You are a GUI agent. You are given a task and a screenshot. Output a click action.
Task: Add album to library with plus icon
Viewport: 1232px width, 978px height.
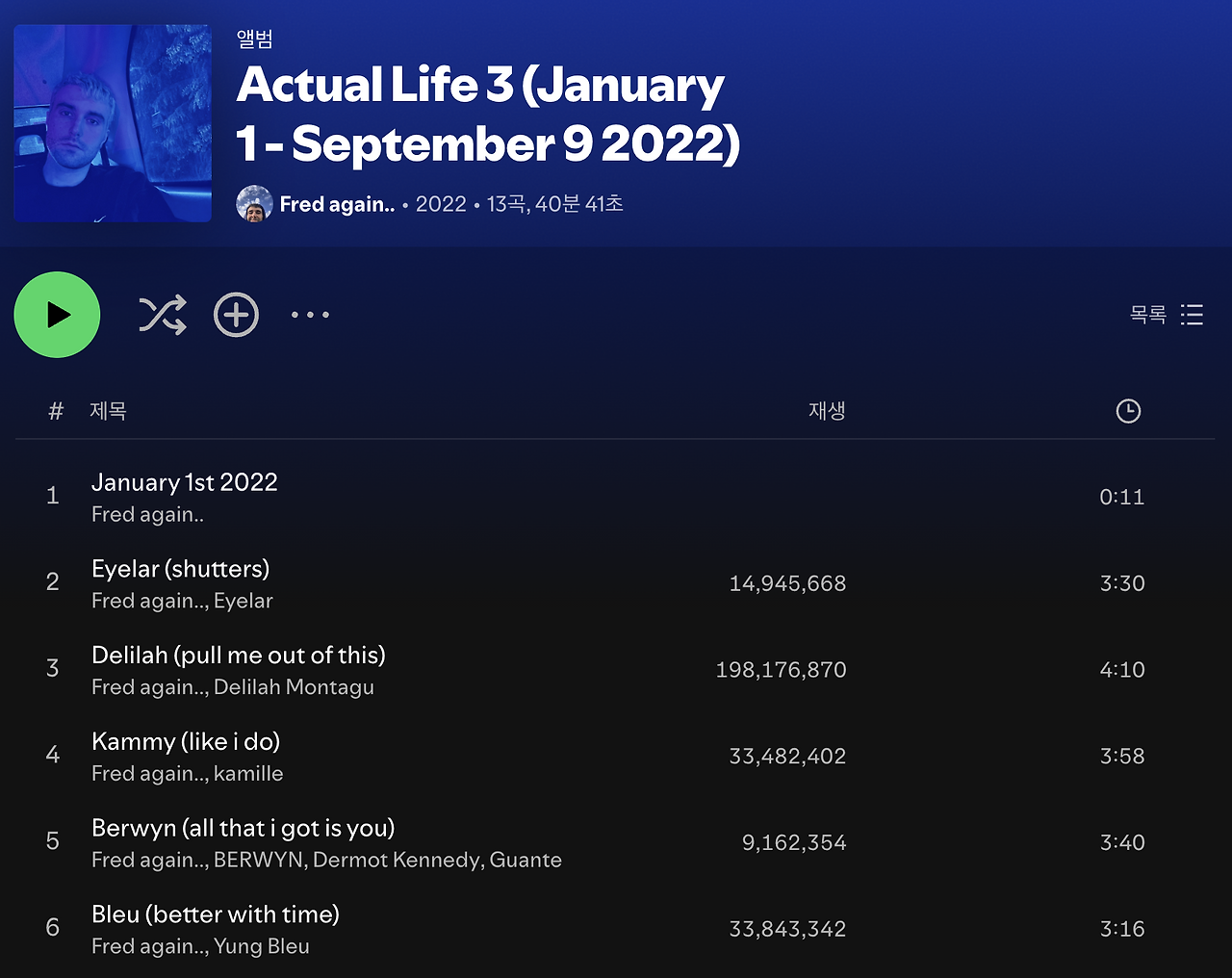(236, 315)
